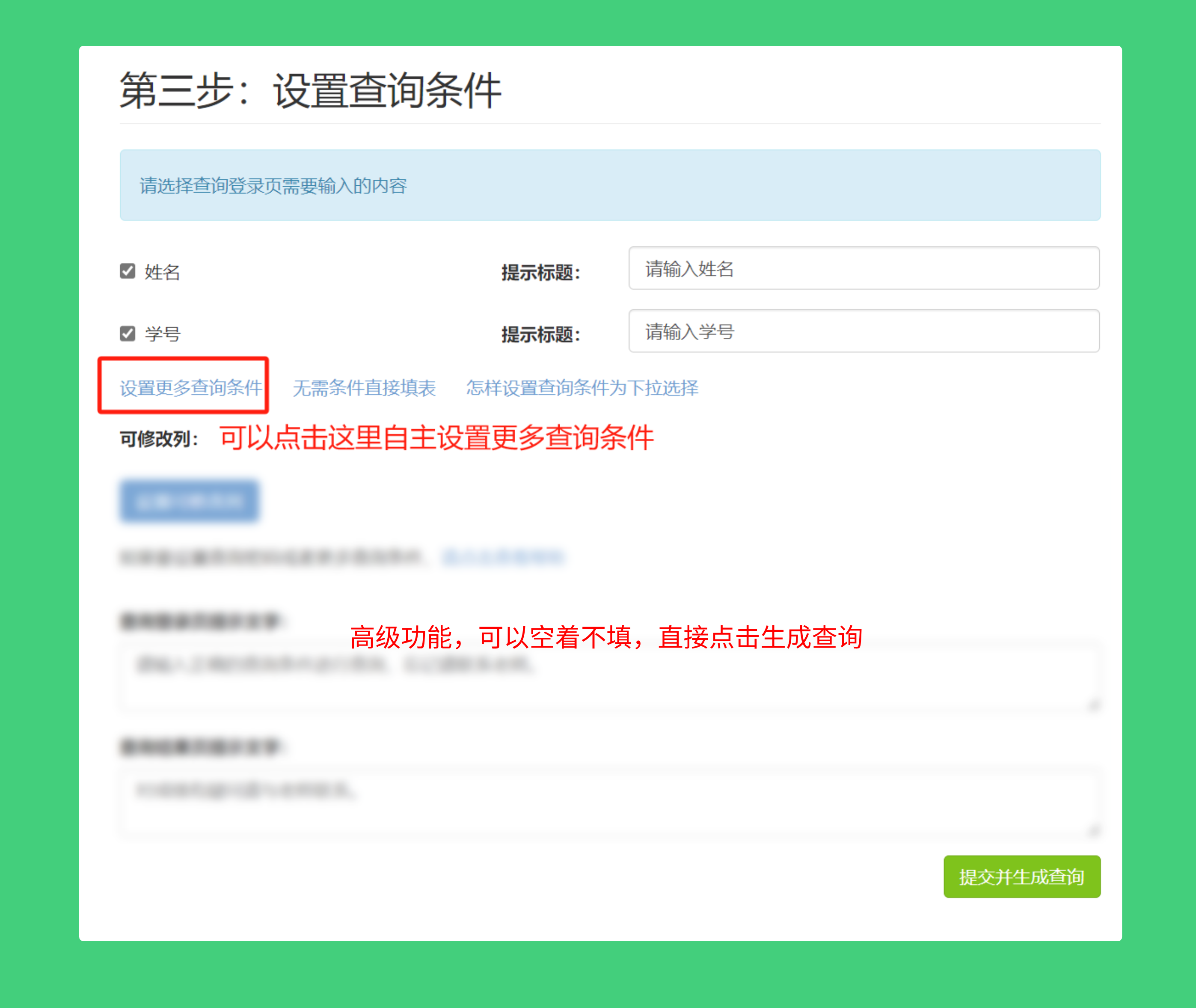Focus the second blurred textarea above 提交并生成查询
Image resolution: width=1196 pixels, height=1008 pixels.
pyautogui.click(x=610, y=803)
